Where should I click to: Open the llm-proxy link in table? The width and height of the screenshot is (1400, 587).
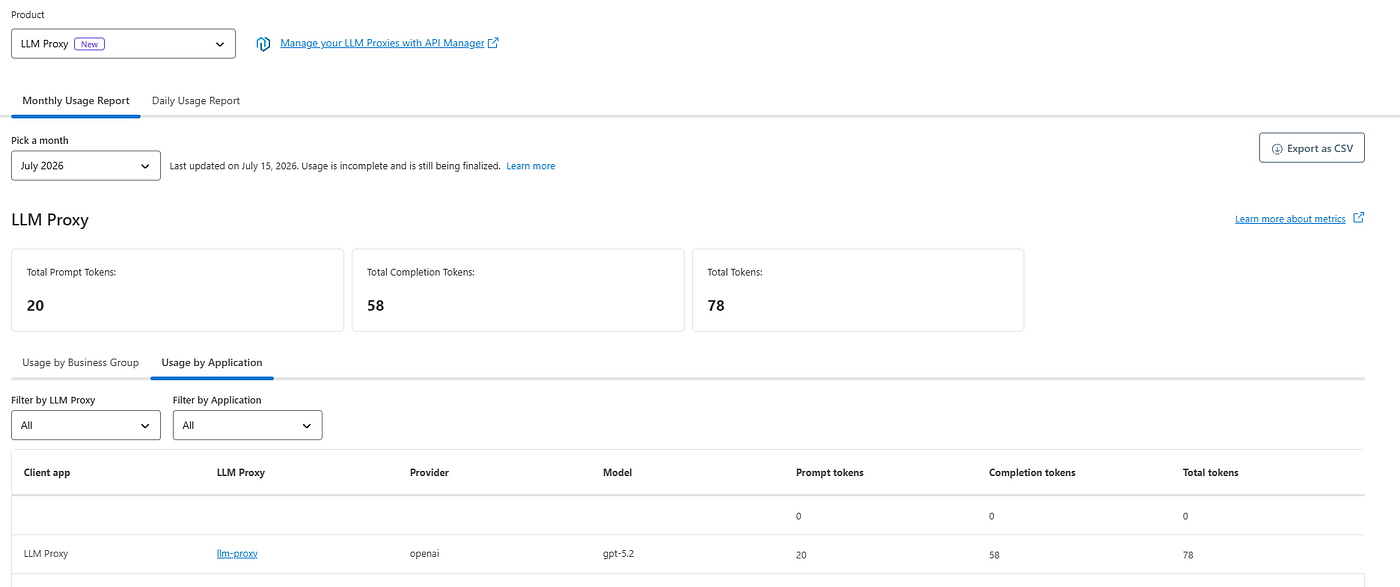tap(237, 553)
